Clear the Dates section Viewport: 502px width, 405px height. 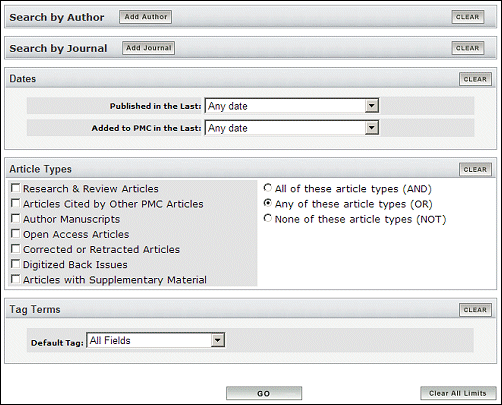[475, 79]
